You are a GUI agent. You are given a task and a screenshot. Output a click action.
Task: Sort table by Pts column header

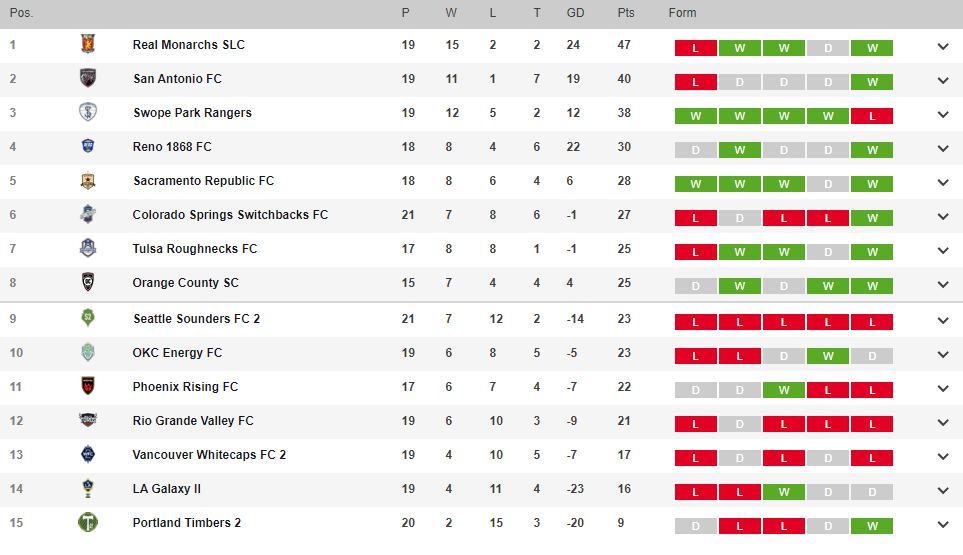point(626,13)
